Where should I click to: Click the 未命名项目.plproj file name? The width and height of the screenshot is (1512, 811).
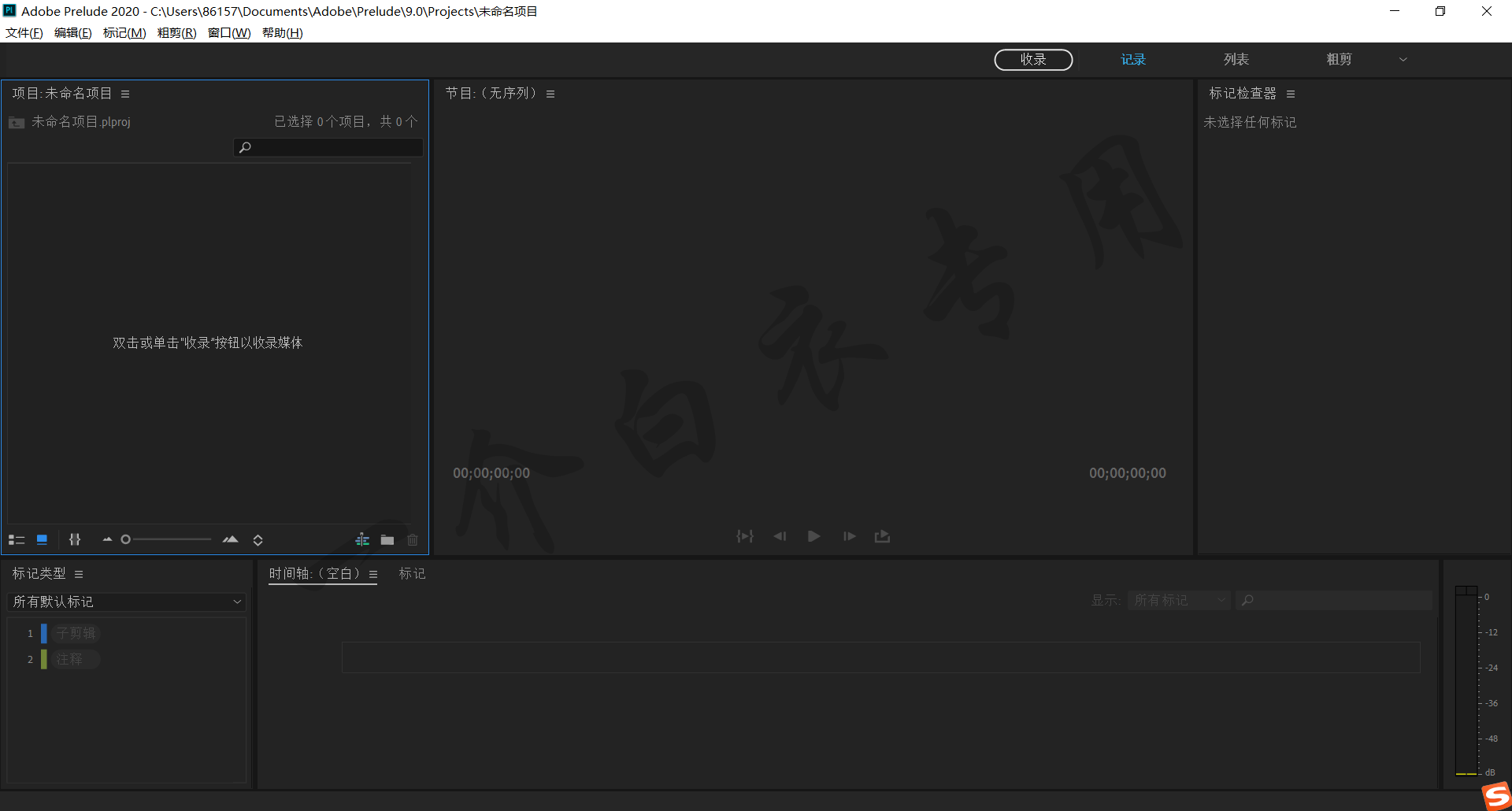(81, 122)
